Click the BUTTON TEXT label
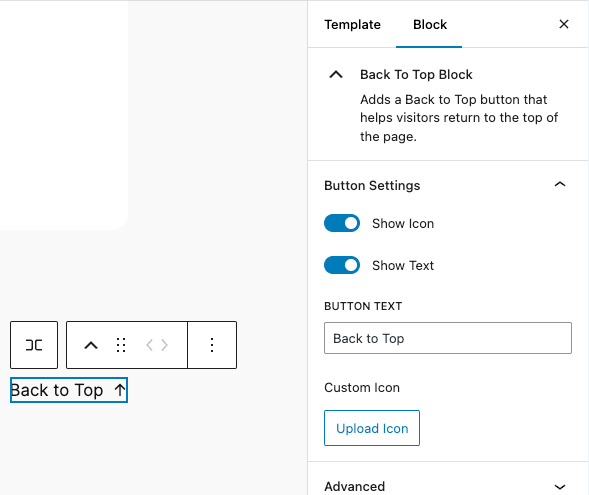 pos(363,306)
